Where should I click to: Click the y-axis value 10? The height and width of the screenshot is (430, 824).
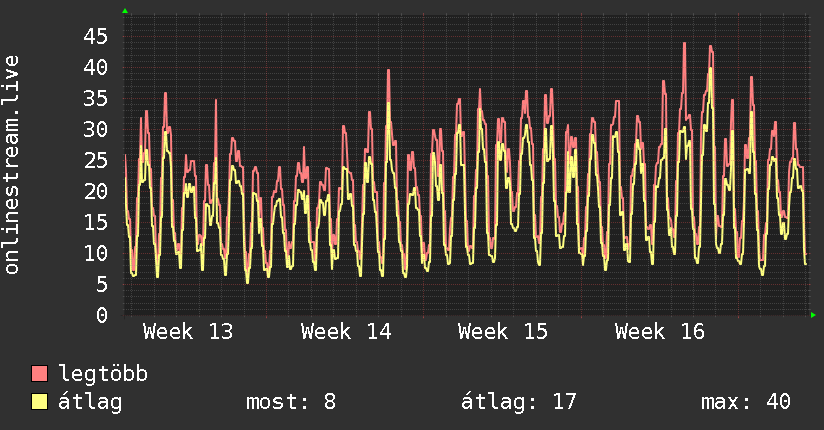pos(95,253)
